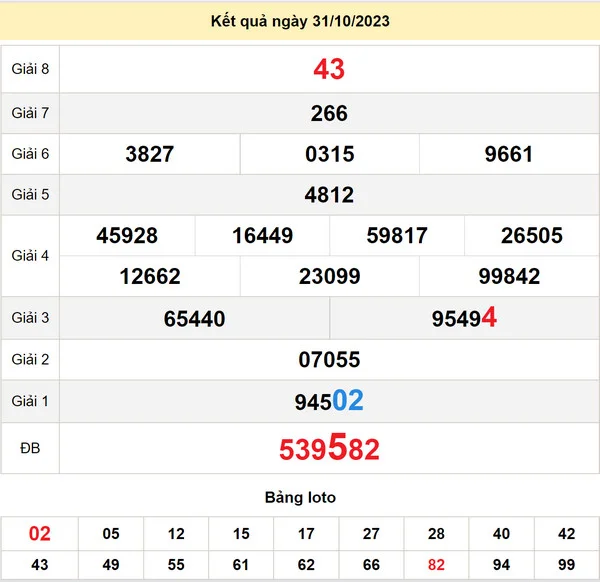Screen dimensions: 600x582
Task: Click the header title Kết quả ngày 31/10/2023
Action: (x=300, y=21)
